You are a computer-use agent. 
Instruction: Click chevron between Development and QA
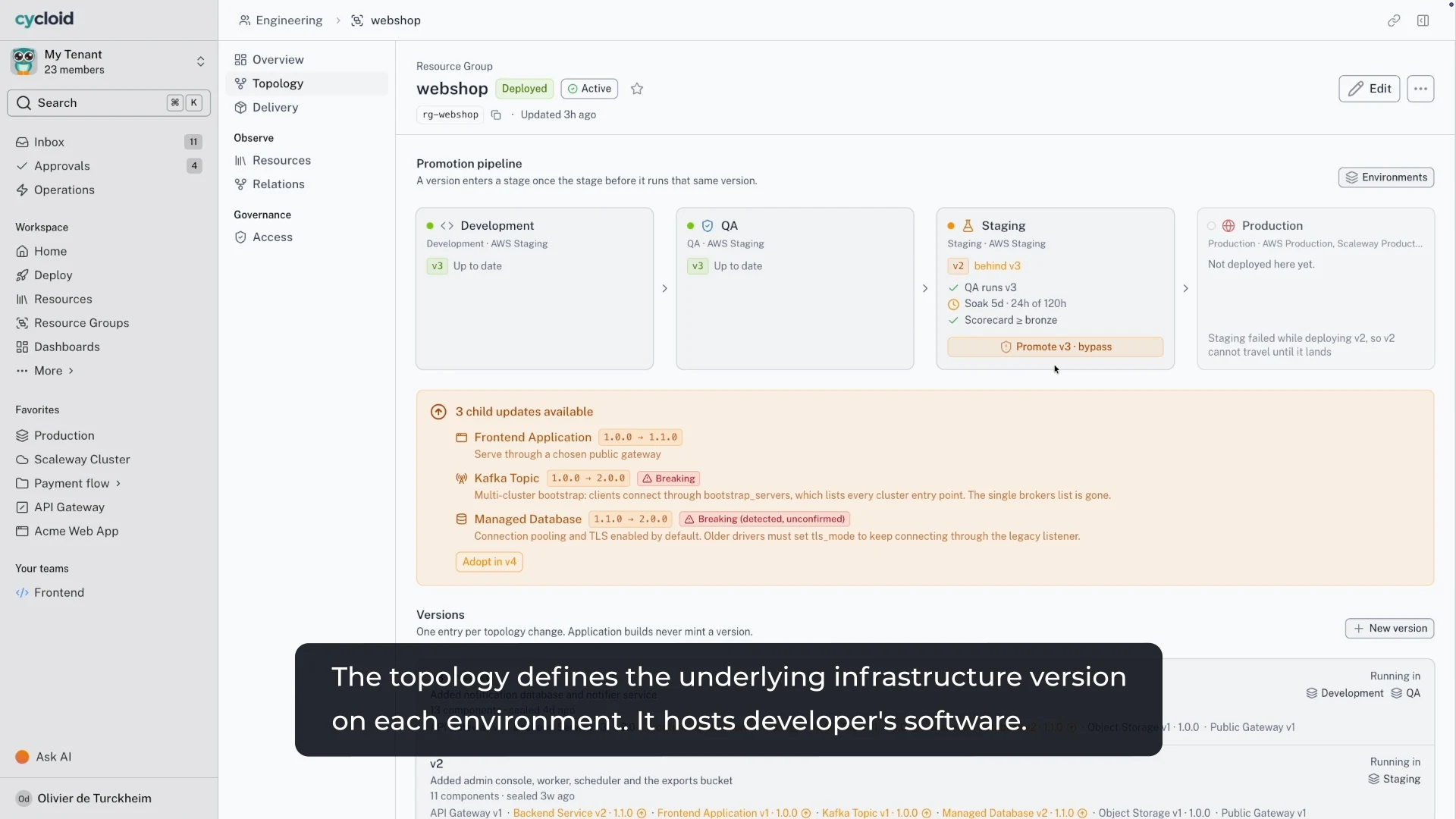coord(664,289)
